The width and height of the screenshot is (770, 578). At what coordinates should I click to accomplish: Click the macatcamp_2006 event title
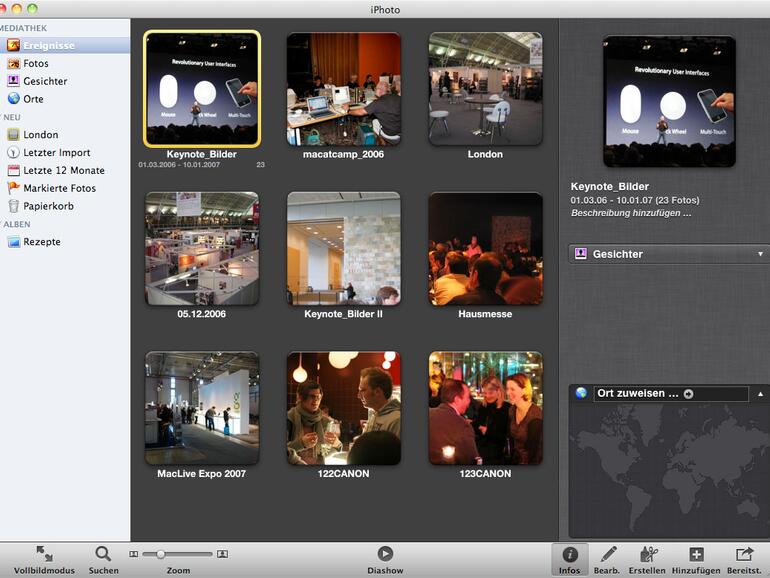(x=343, y=154)
